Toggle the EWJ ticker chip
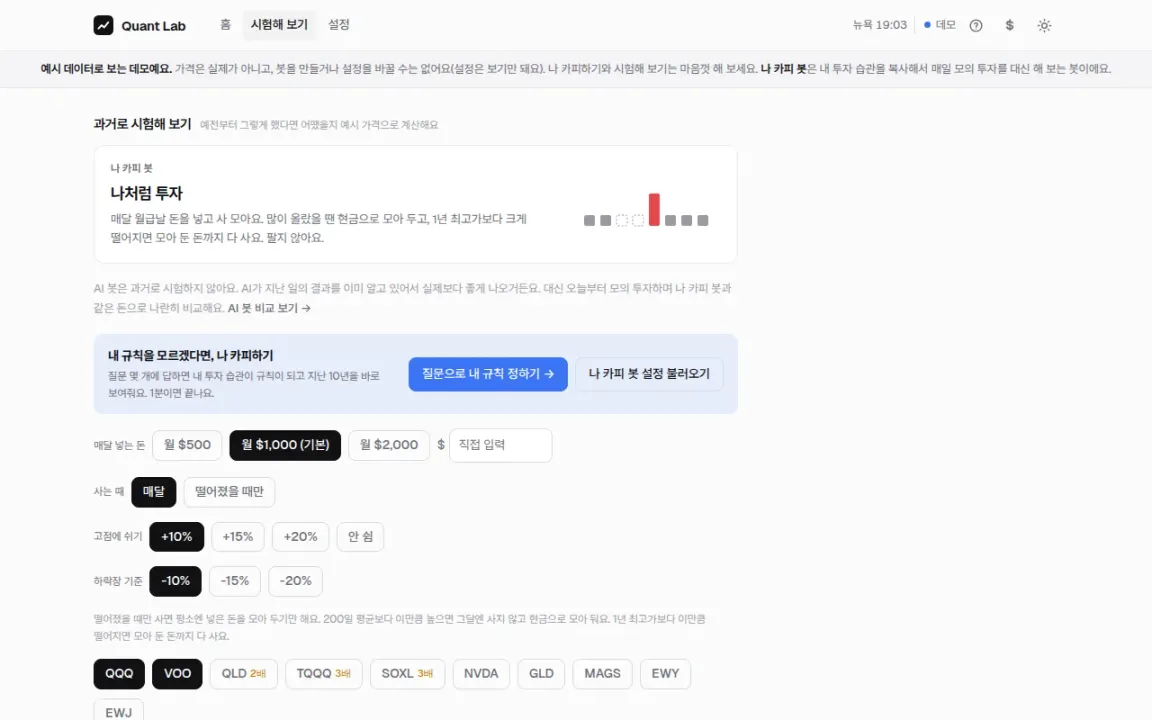 pyautogui.click(x=119, y=711)
